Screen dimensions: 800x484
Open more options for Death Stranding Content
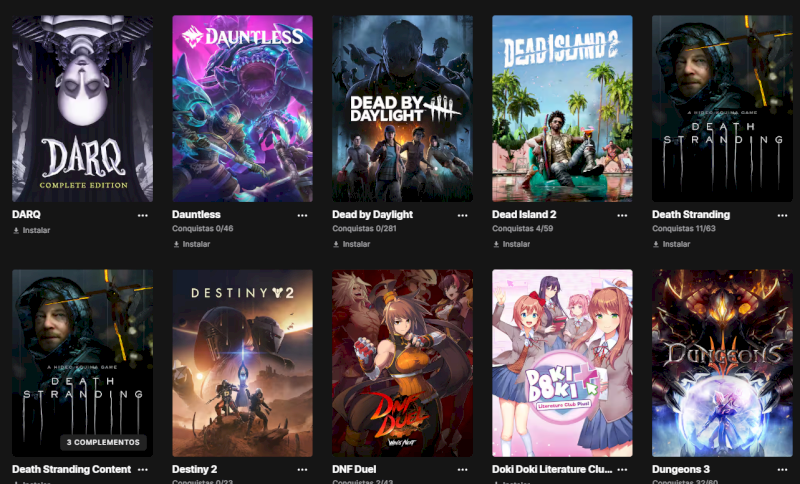(142, 469)
